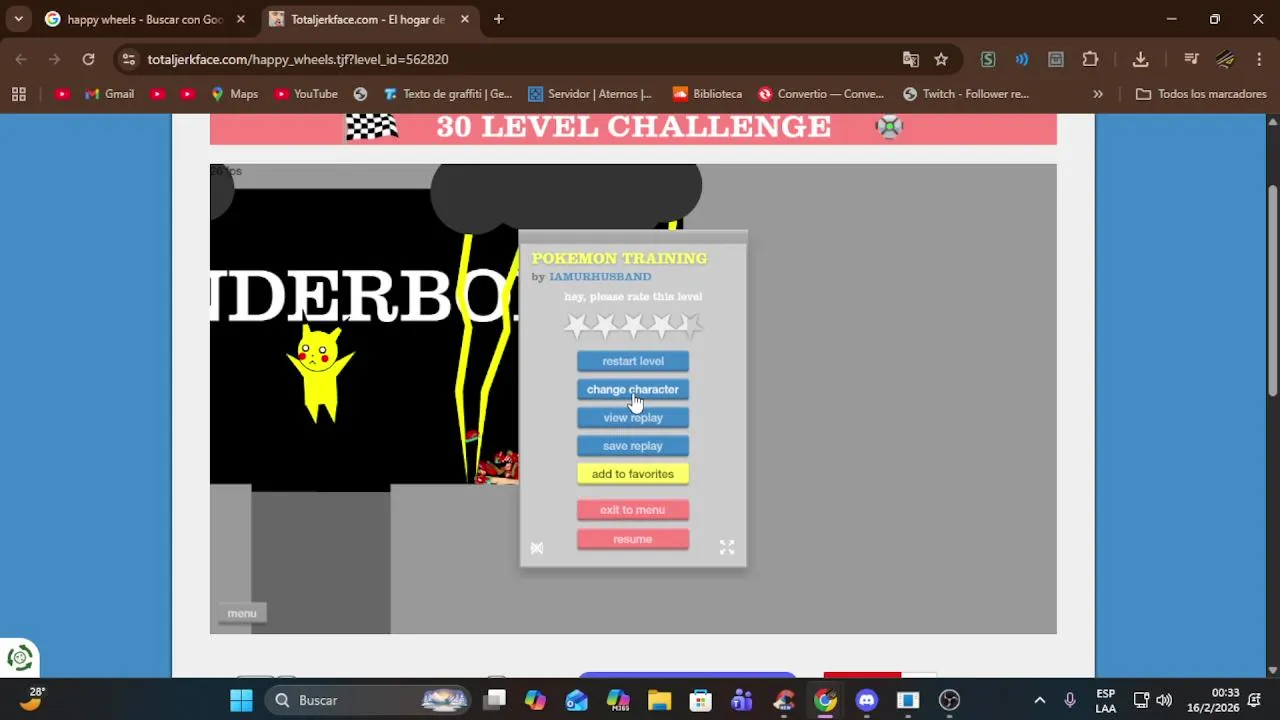Toggle game sound mute icon
This screenshot has height=720, width=1280.
pos(537,547)
